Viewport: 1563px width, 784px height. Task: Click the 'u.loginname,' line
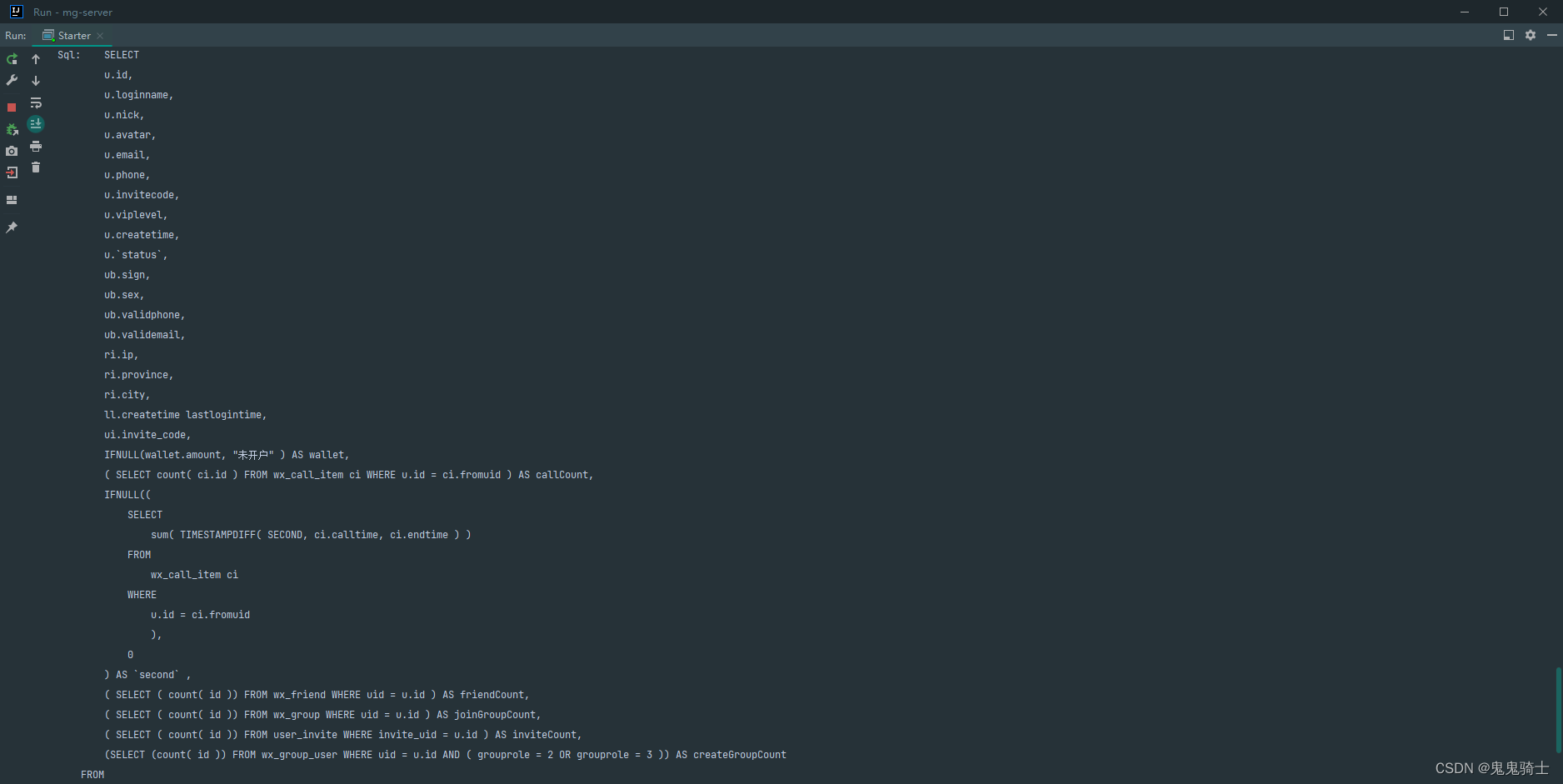(139, 95)
